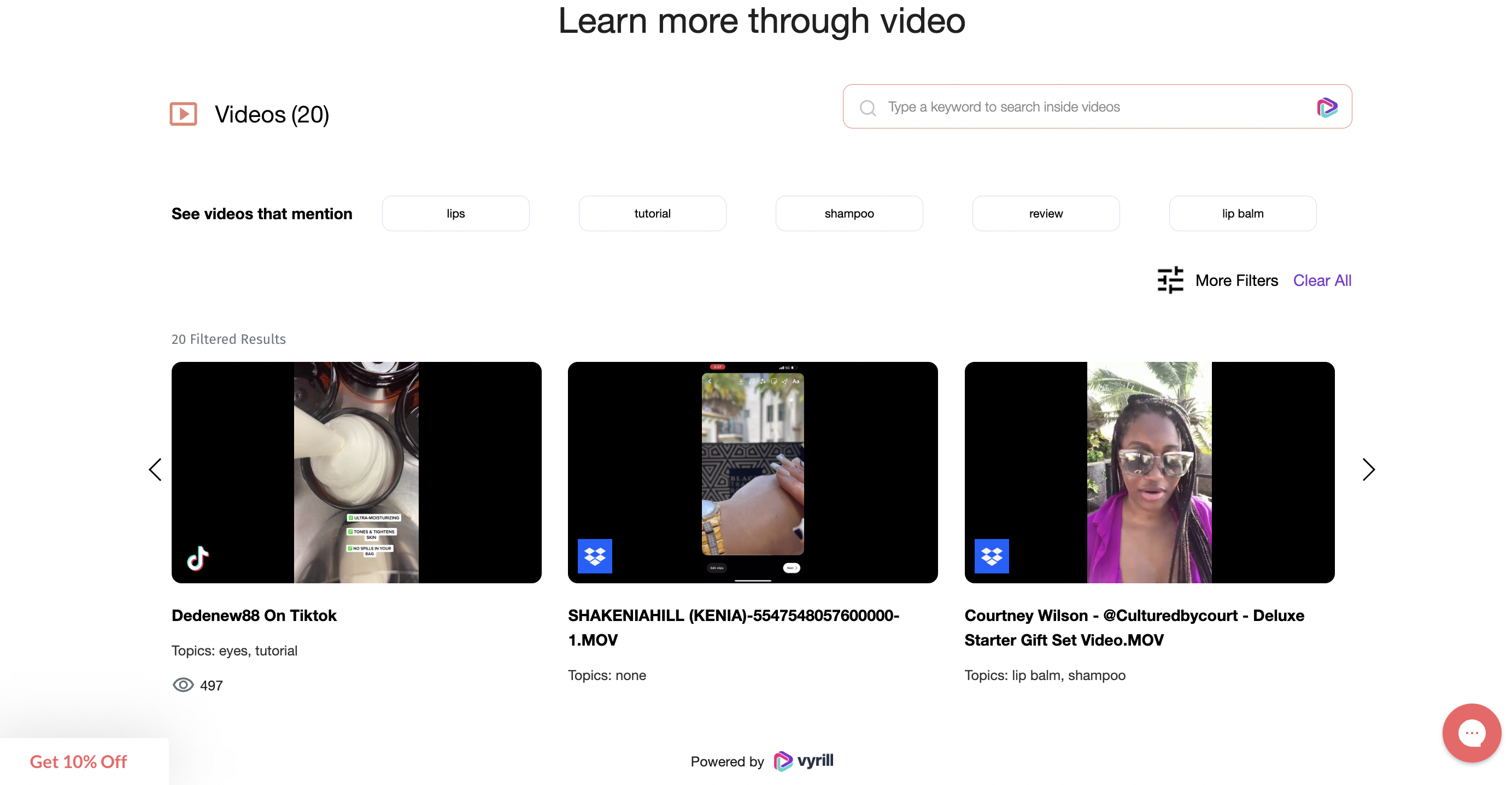Click the Dropbox icon on Courtney Wilson video
The height and width of the screenshot is (785, 1512).
[x=992, y=555]
